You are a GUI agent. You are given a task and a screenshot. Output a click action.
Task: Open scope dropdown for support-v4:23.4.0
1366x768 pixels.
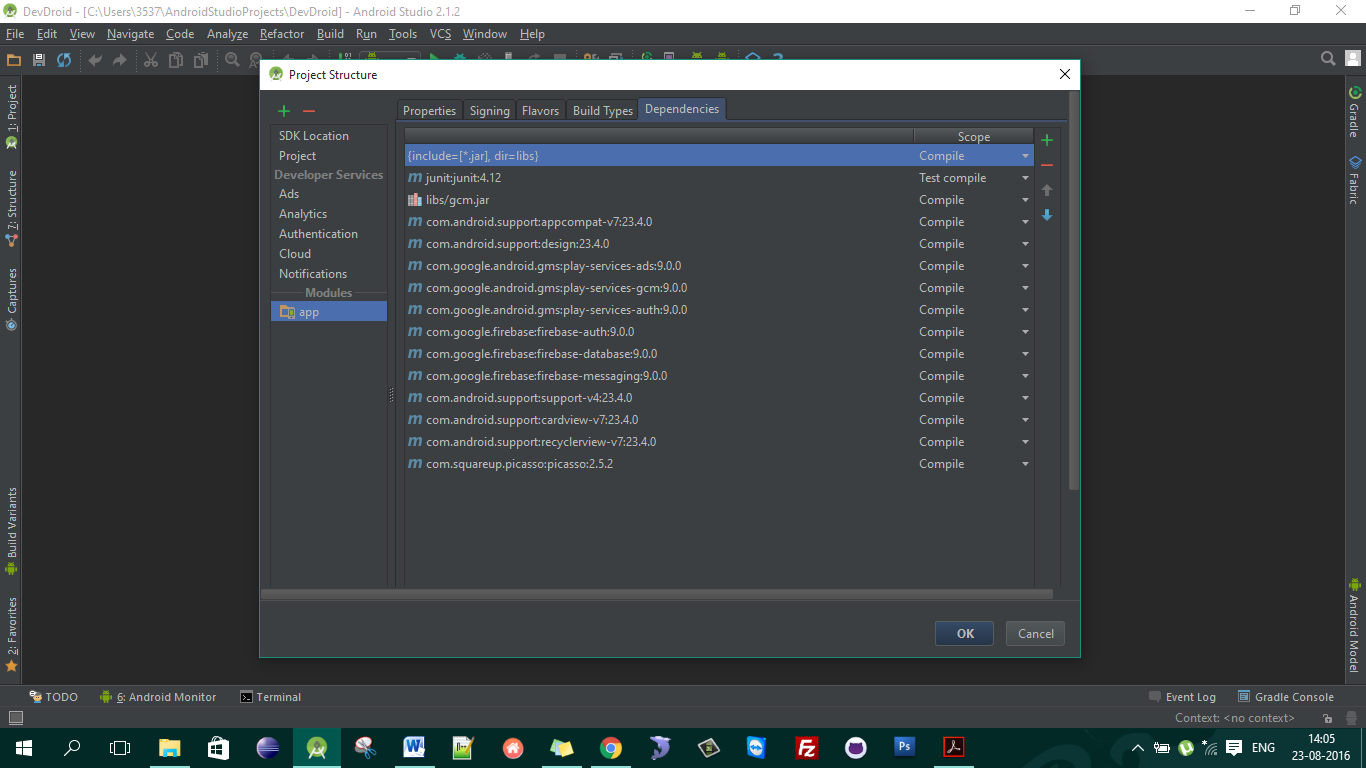[1025, 398]
